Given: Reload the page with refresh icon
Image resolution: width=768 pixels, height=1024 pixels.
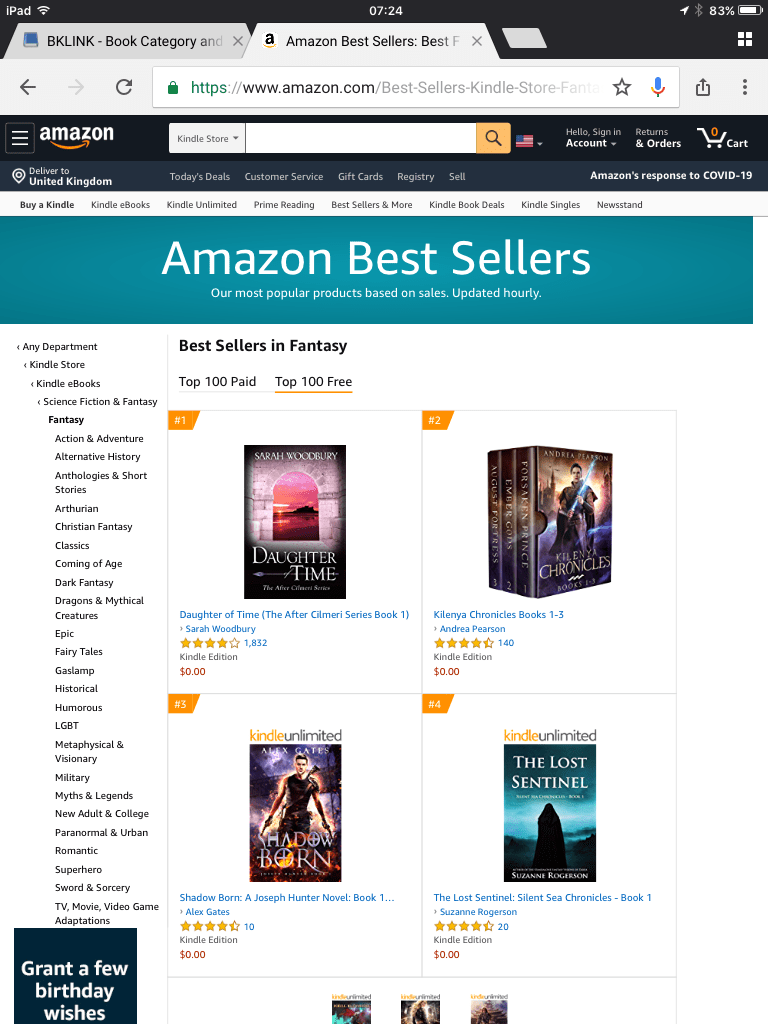Looking at the screenshot, I should [x=124, y=87].
